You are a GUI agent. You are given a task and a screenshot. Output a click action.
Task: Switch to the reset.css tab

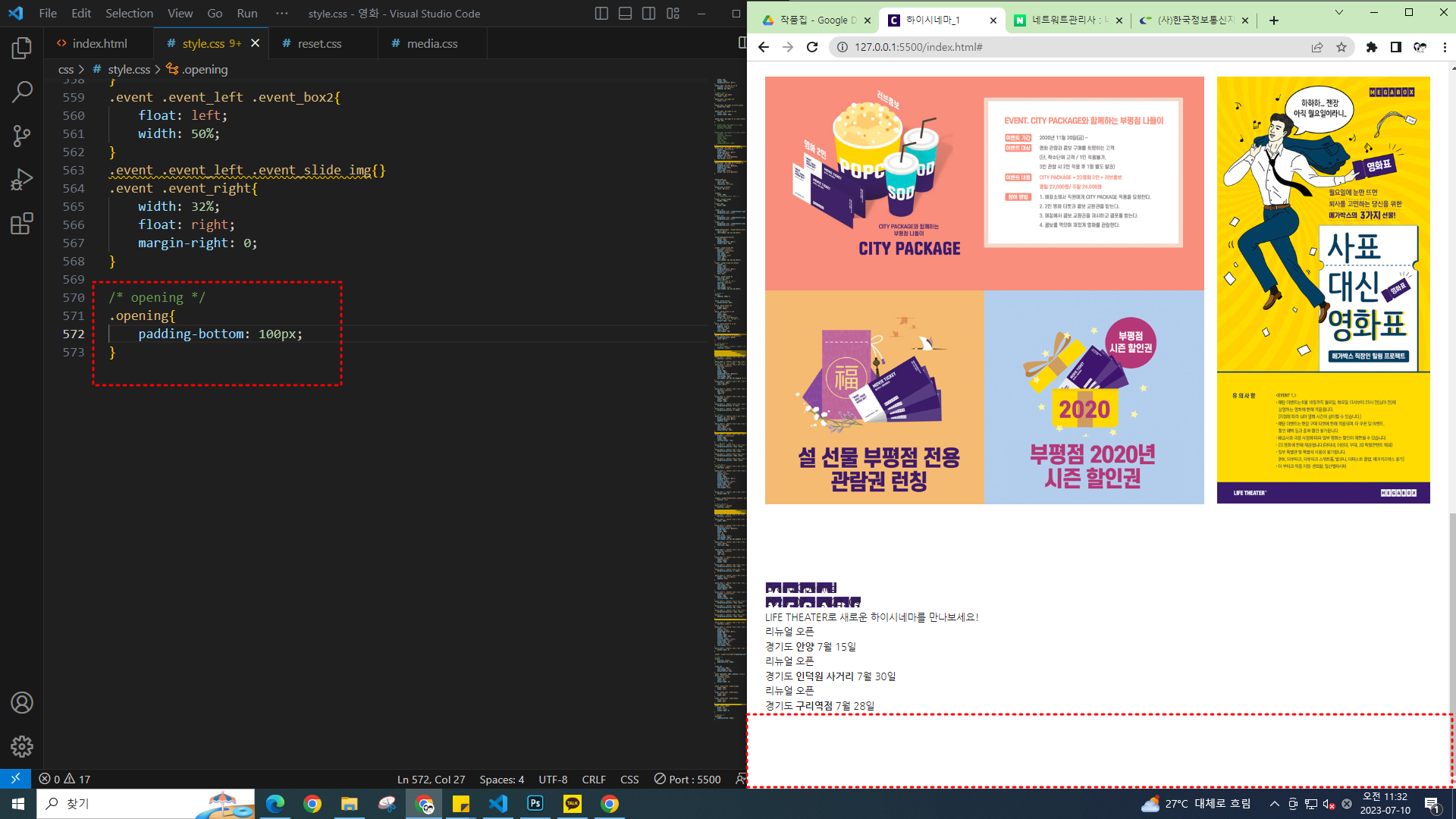tap(319, 44)
